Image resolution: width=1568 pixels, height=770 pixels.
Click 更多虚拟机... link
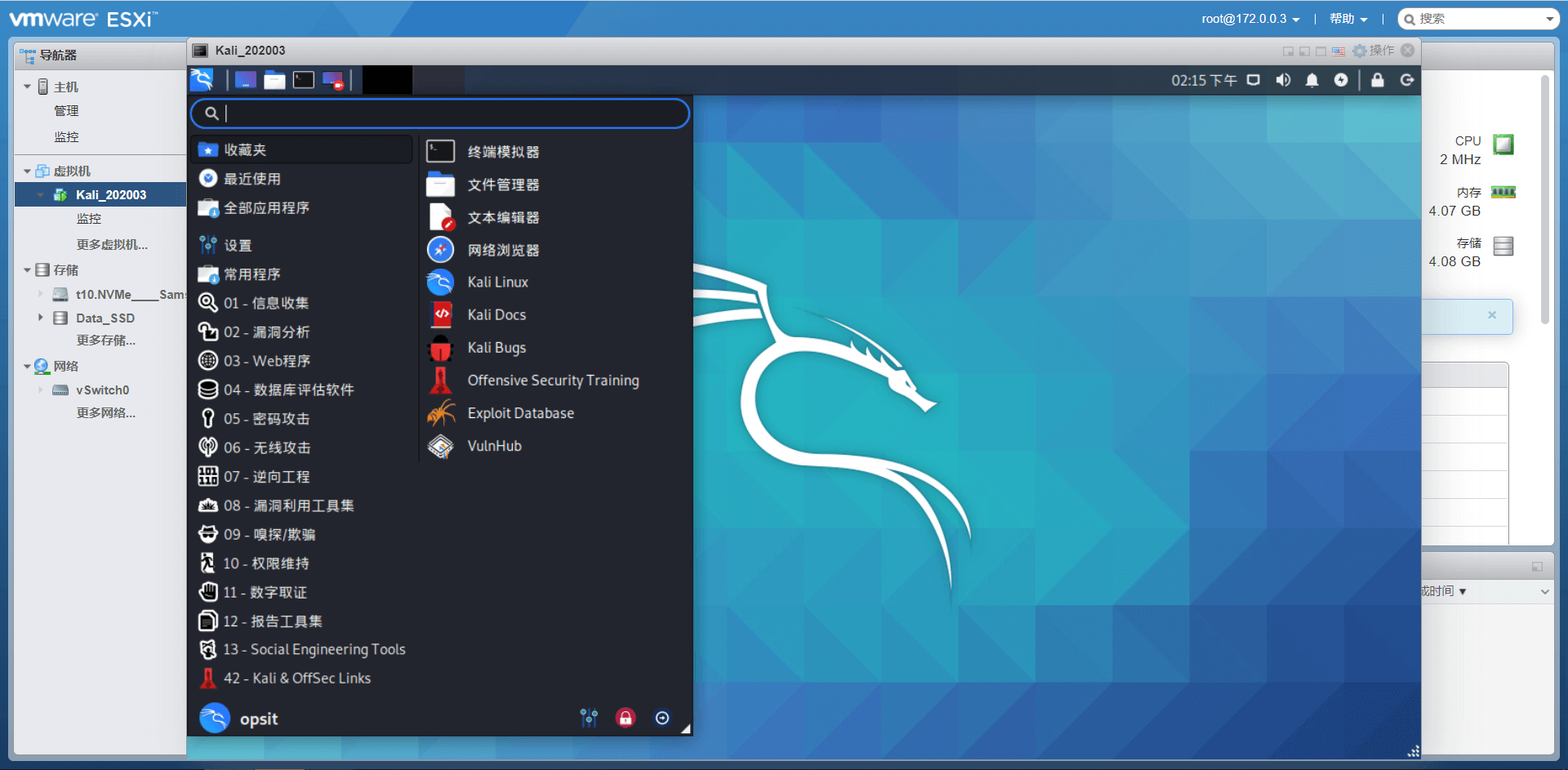click(x=112, y=244)
